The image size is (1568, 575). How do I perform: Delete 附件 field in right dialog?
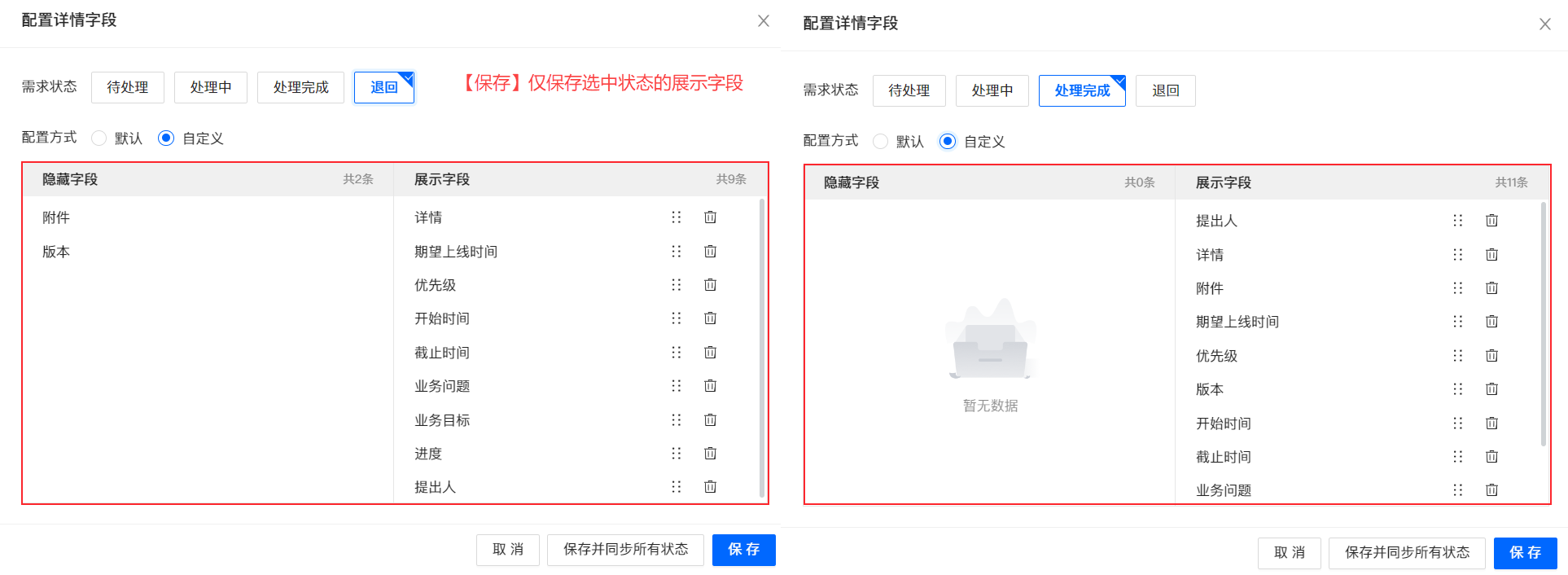tap(1491, 288)
